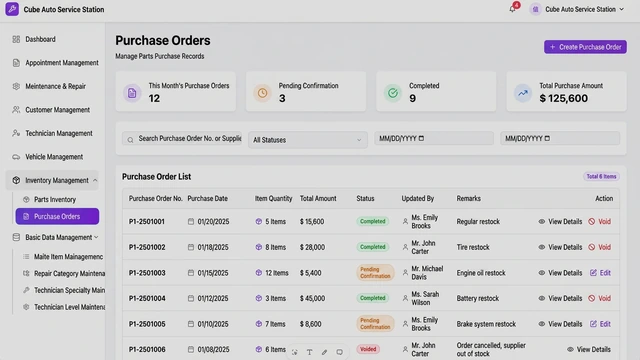
Task: Open Technician Level Maintenance item
Action: tap(63, 307)
